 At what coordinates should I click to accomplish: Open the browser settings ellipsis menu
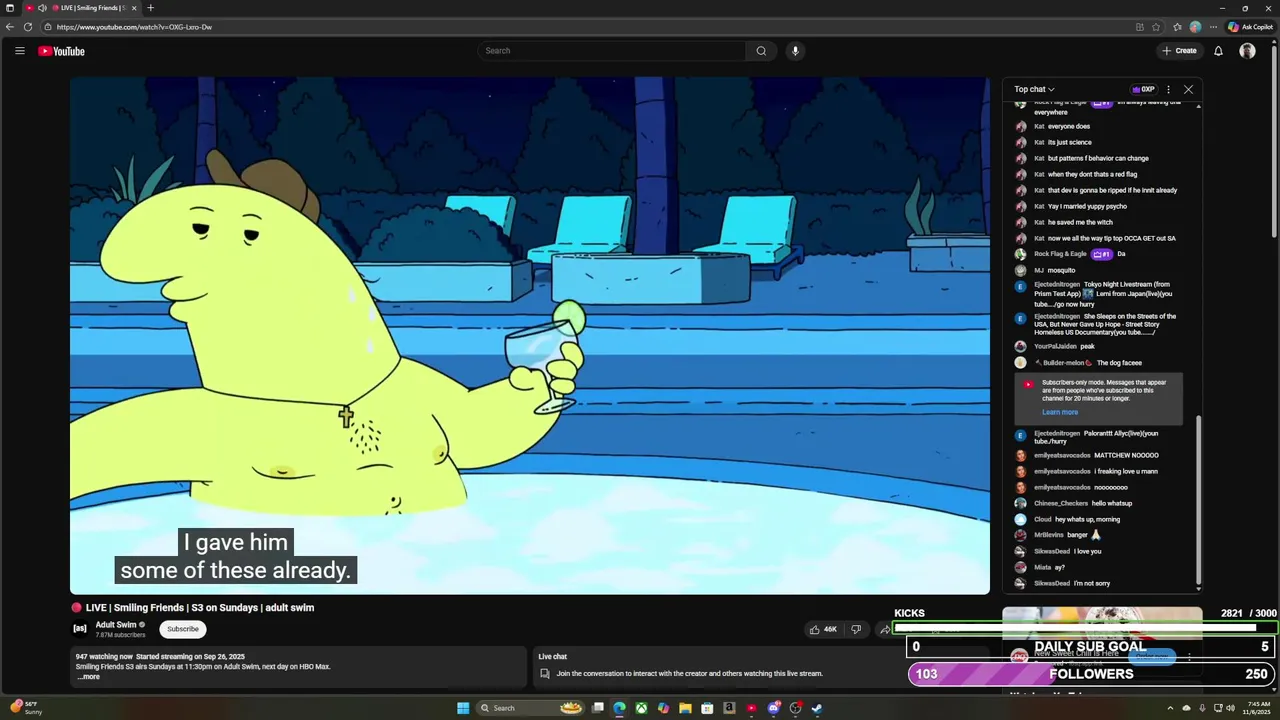click(1213, 27)
